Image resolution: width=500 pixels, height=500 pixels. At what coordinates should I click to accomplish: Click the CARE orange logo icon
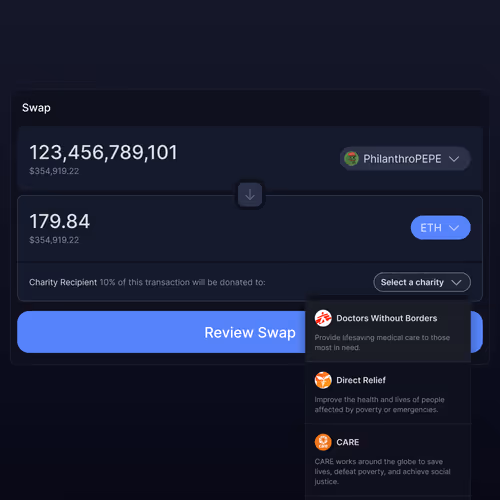[323, 442]
